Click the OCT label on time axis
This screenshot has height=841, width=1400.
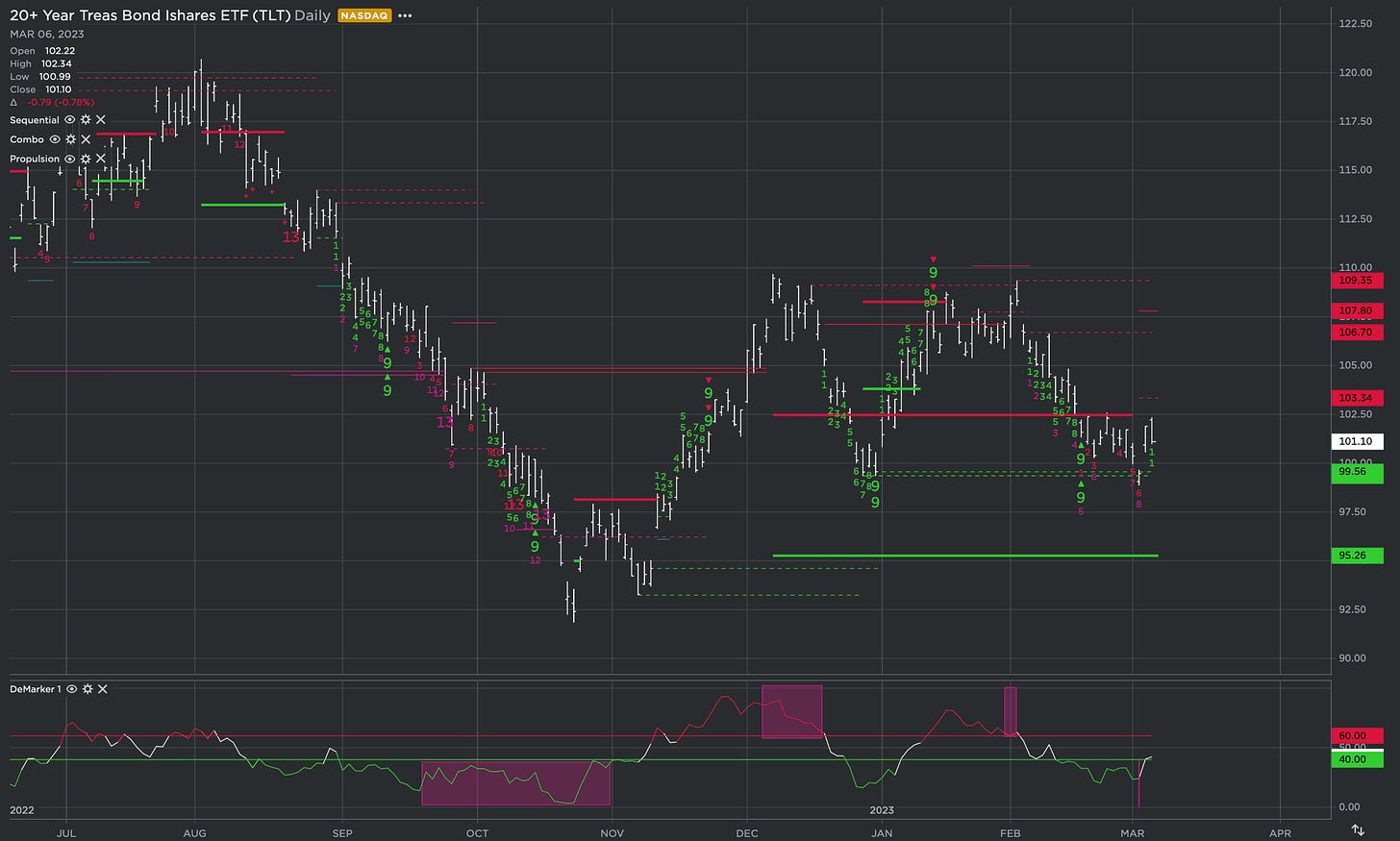pyautogui.click(x=477, y=833)
